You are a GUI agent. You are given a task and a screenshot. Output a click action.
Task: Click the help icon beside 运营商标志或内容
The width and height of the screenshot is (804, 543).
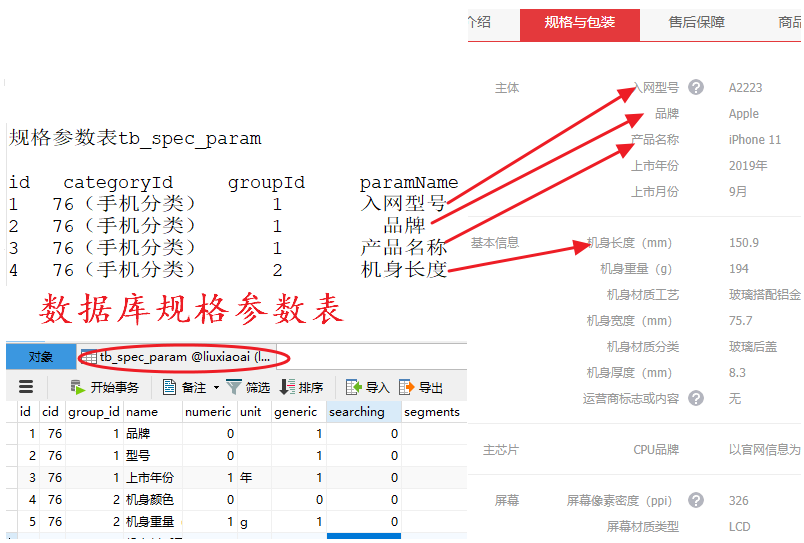pyautogui.click(x=696, y=398)
